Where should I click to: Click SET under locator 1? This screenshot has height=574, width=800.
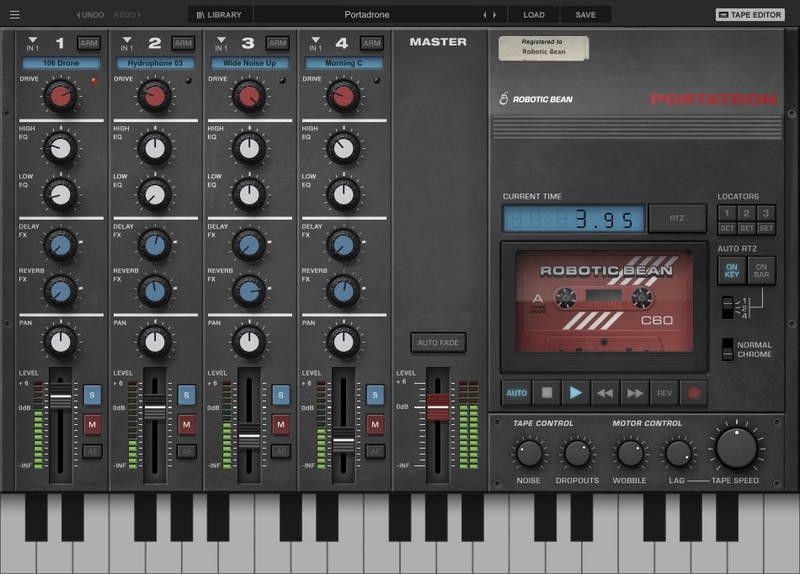[727, 228]
